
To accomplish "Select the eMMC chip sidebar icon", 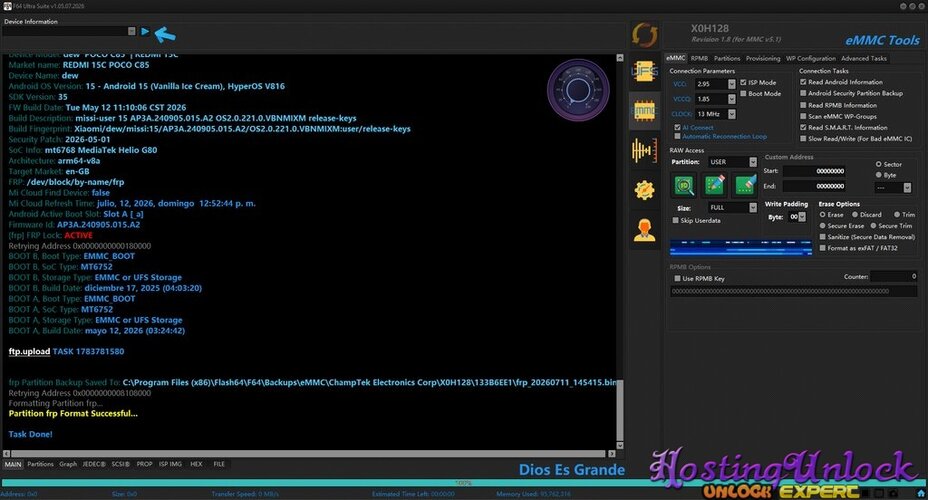I will click(x=644, y=111).
